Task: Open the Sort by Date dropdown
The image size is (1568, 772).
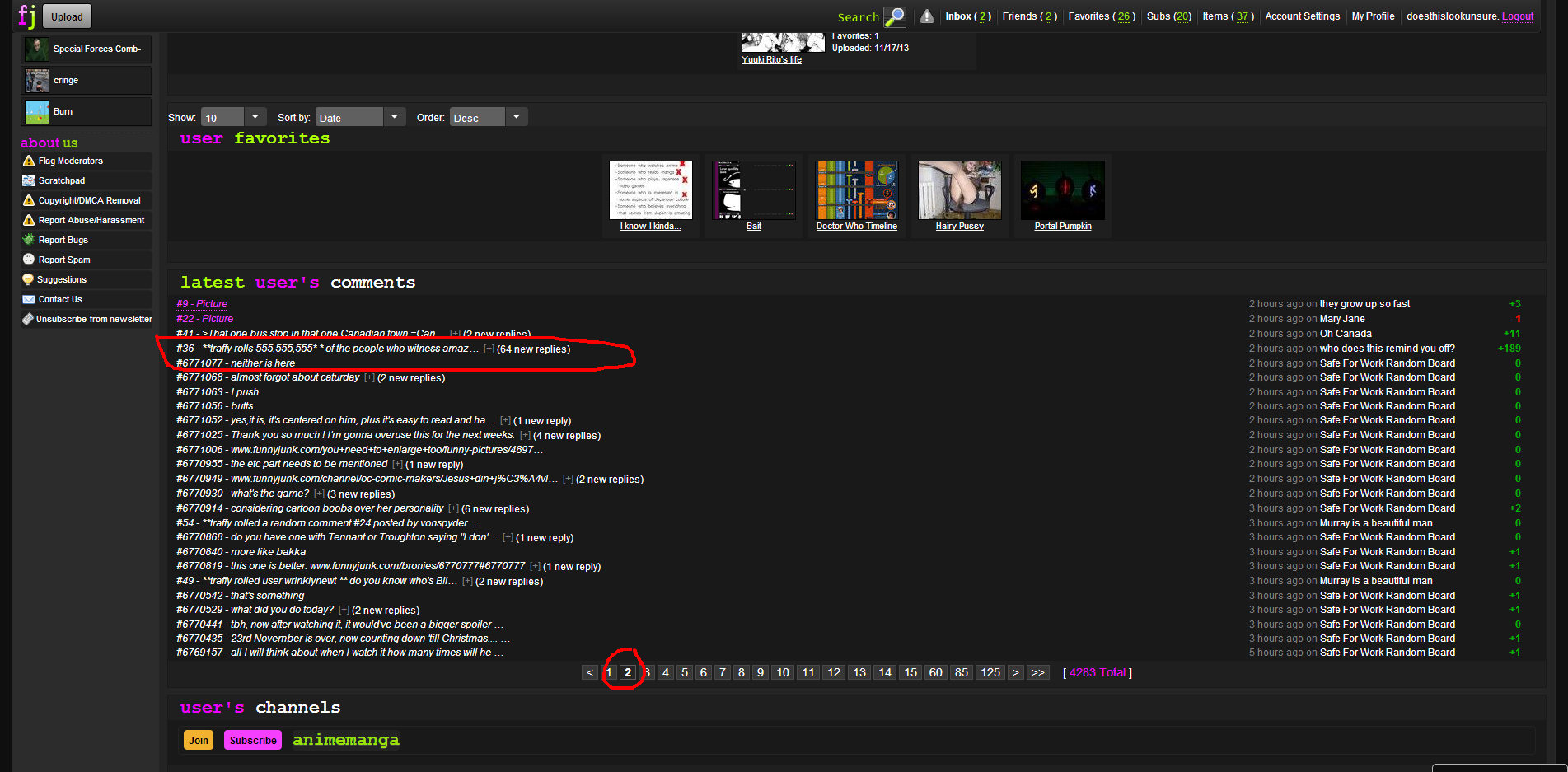Action: pos(394,117)
